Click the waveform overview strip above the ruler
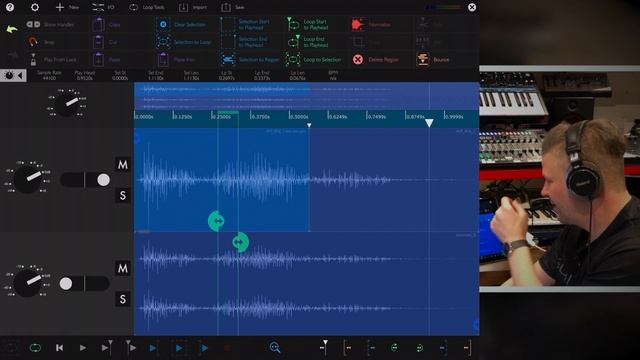The image size is (640, 360). (x=307, y=96)
